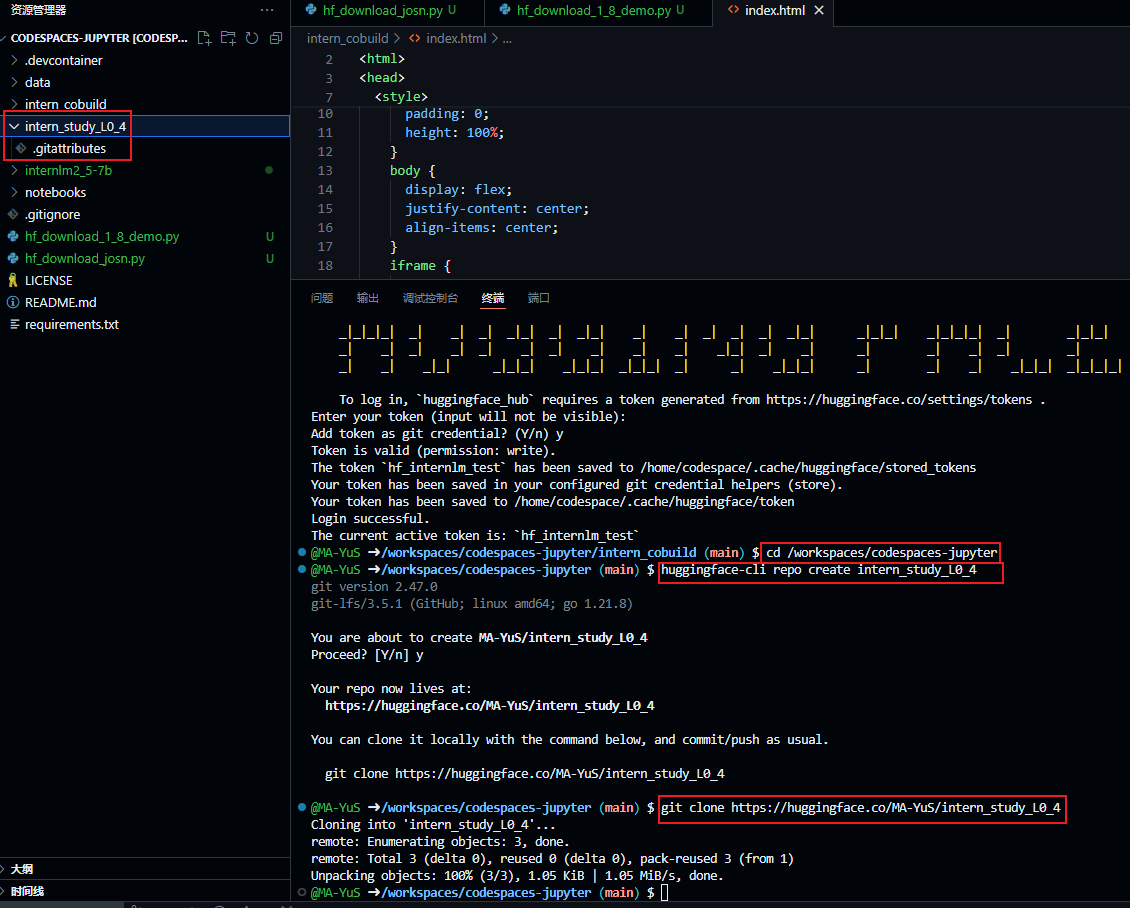Click the 'Proceed? [Y/n] y' terminal line
The image size is (1130, 908).
coord(367,655)
